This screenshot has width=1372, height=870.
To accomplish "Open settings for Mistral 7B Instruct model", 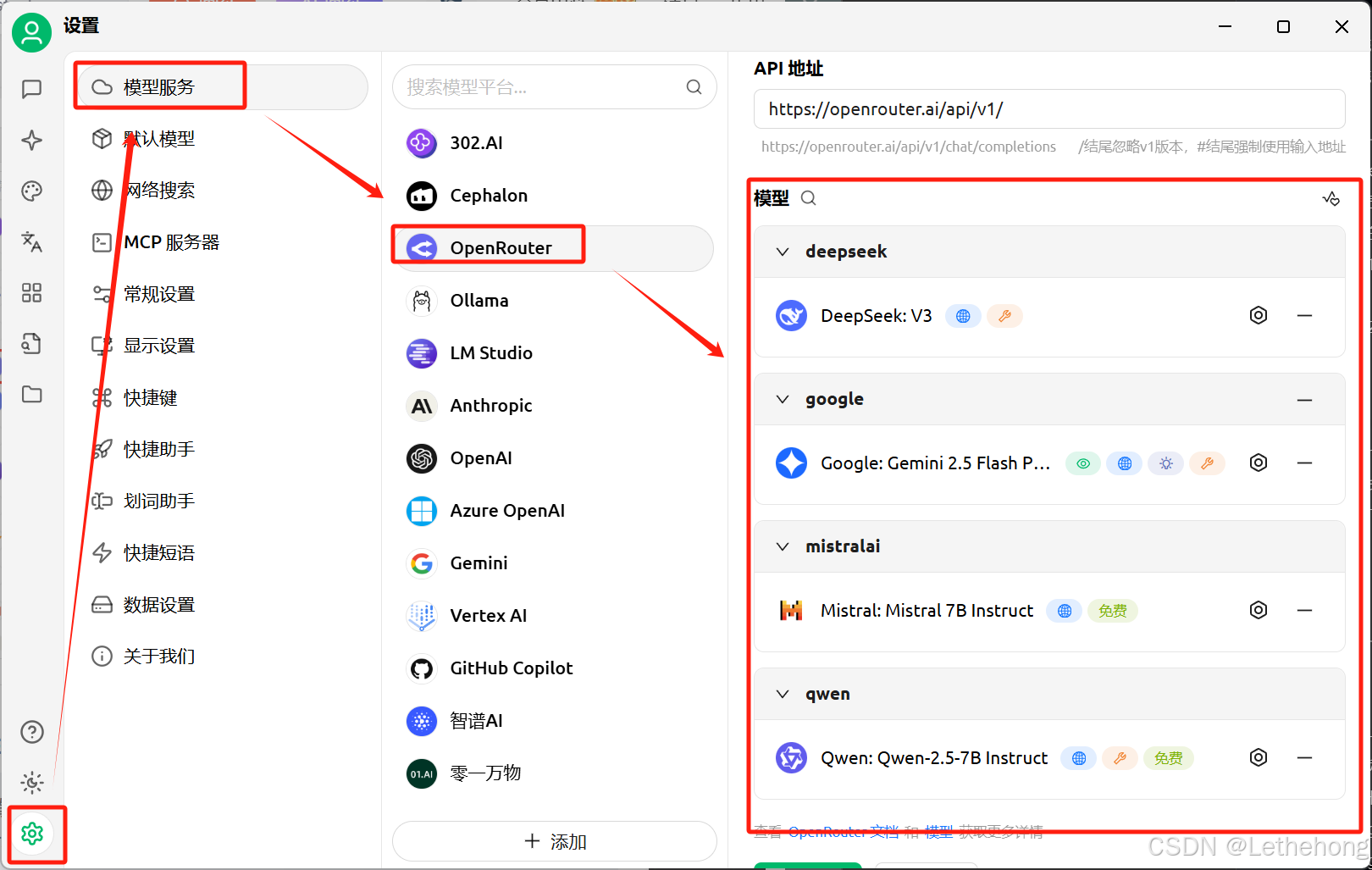I will (1259, 610).
